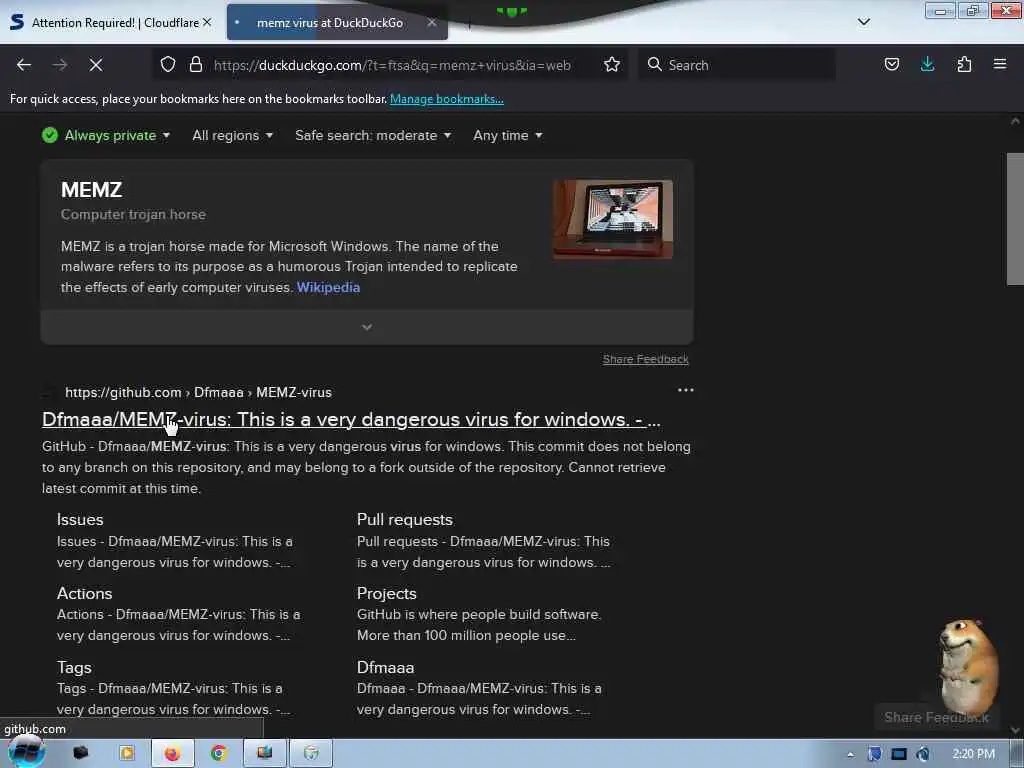Open the Any time filter
The height and width of the screenshot is (768, 1024).
[507, 135]
